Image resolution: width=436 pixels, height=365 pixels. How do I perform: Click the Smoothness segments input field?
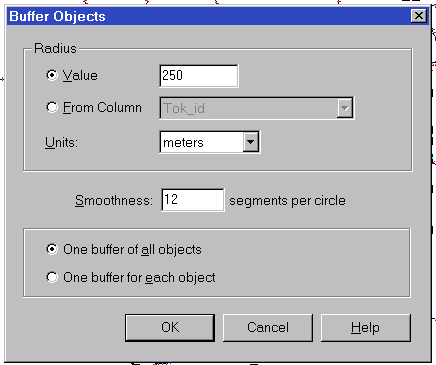(193, 200)
